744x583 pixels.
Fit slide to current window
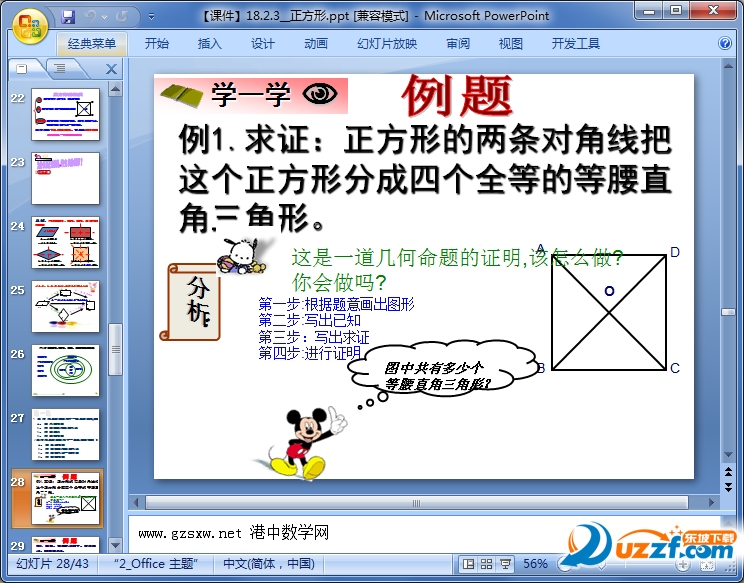[707, 565]
